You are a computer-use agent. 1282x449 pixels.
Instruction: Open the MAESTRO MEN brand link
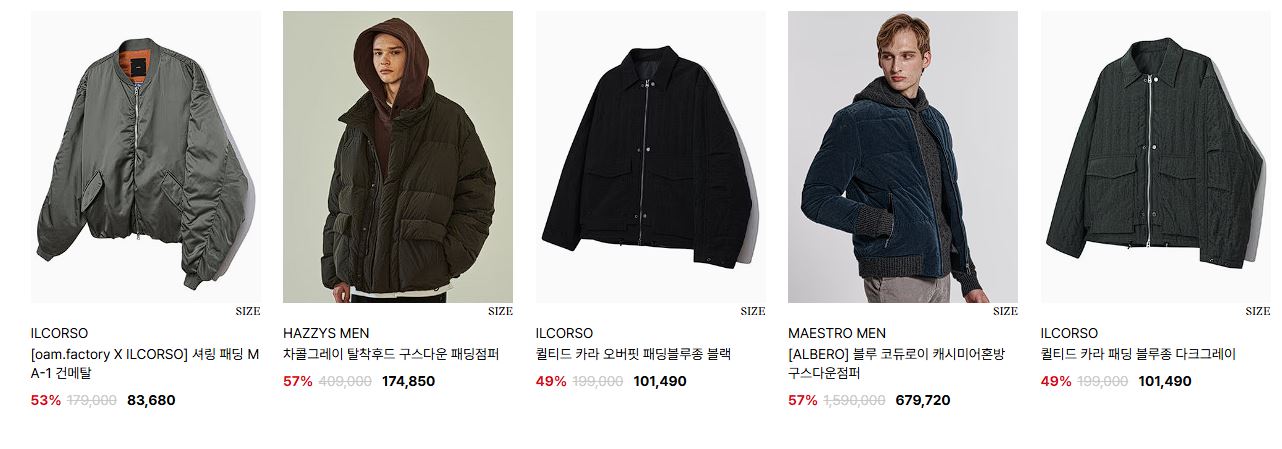pos(837,333)
